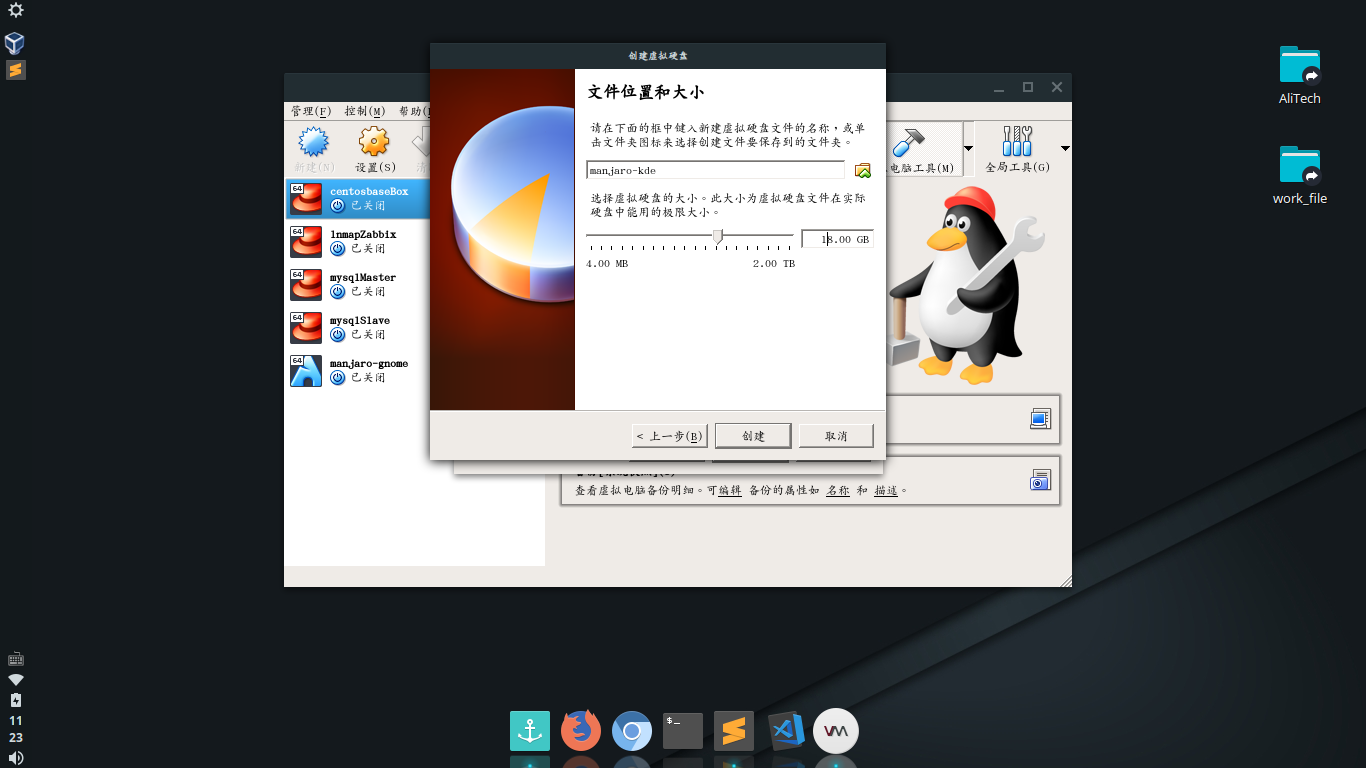Click the snapshot camera icon in VirtualBox panel

1041,480
